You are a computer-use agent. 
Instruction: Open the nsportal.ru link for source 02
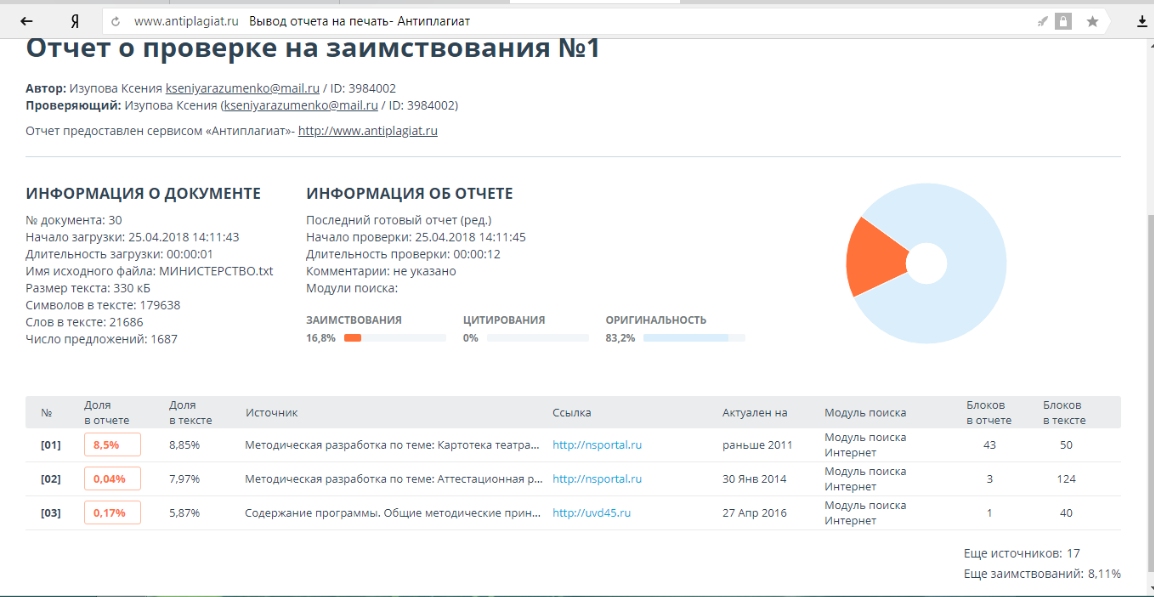click(x=596, y=479)
